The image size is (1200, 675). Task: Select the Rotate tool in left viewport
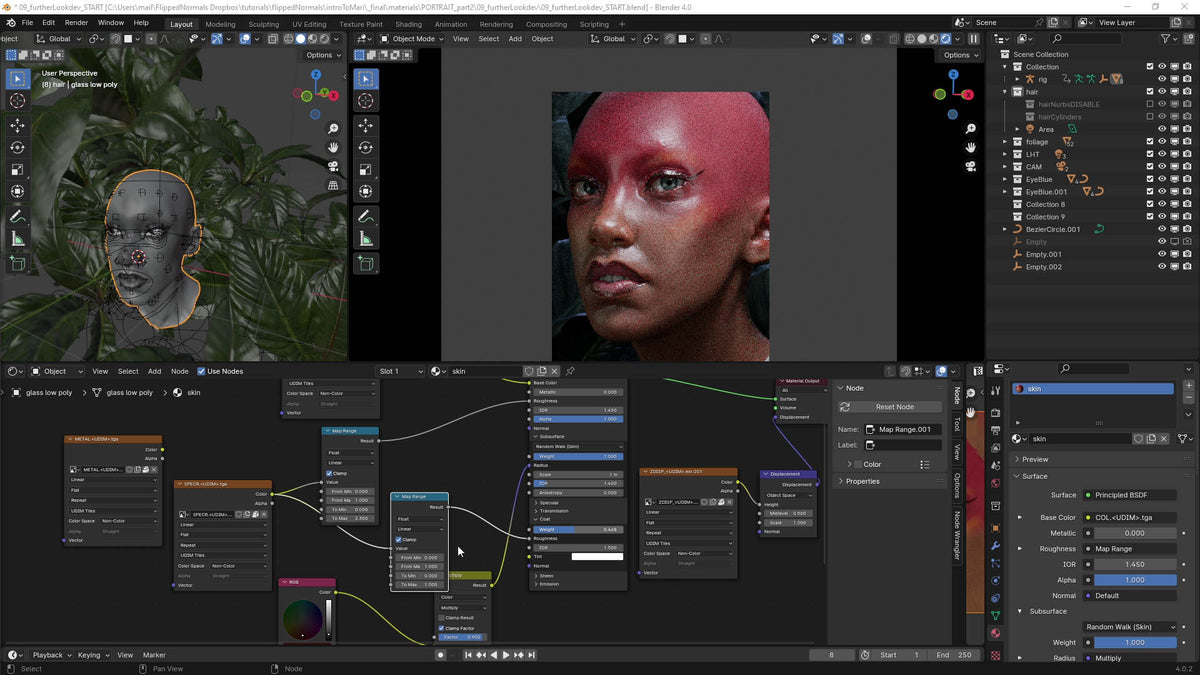pos(17,147)
